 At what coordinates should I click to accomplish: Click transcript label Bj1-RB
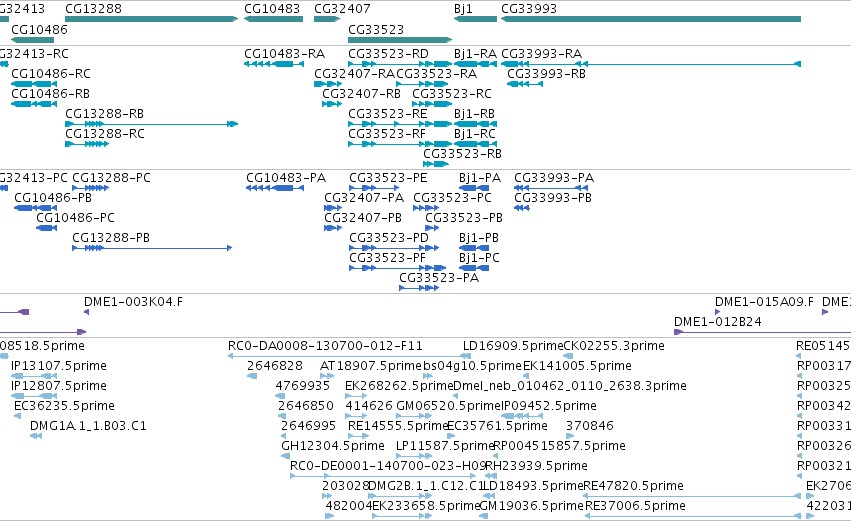[x=474, y=114]
